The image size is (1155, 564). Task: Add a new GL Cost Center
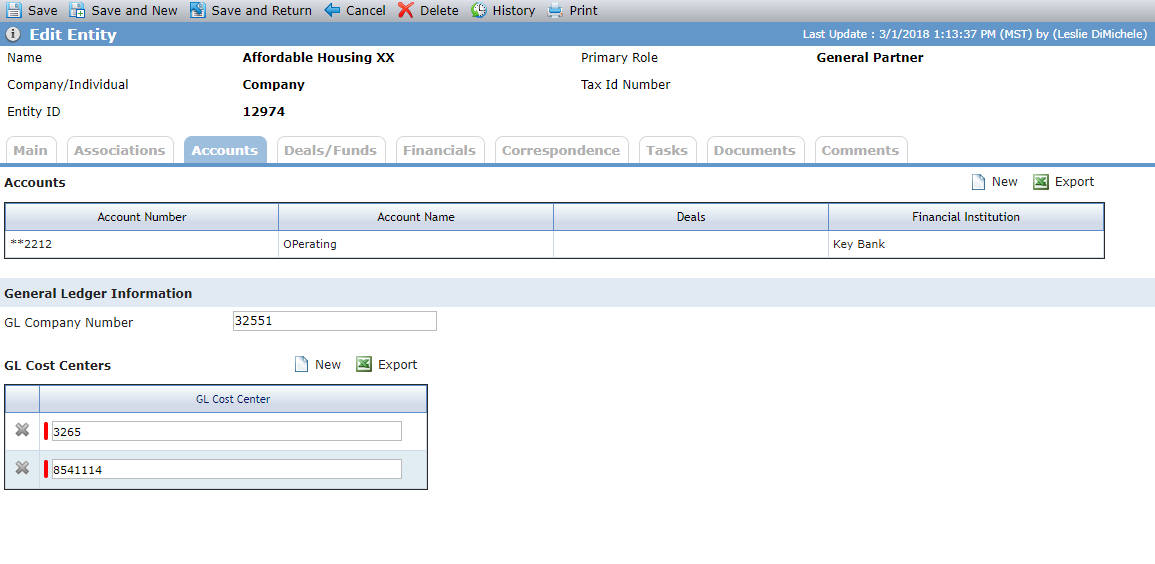click(317, 364)
